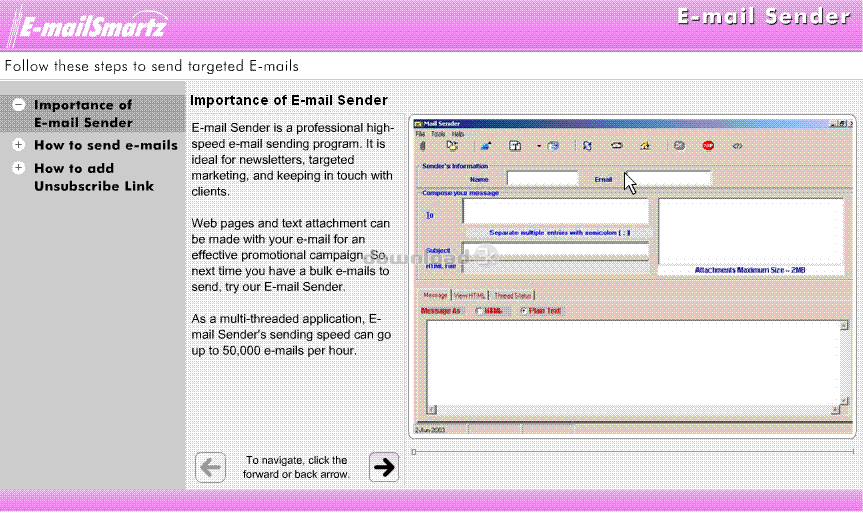863x513 pixels.
Task: Collapse the Importance of E-mail Sender section
Action: [x=19, y=105]
